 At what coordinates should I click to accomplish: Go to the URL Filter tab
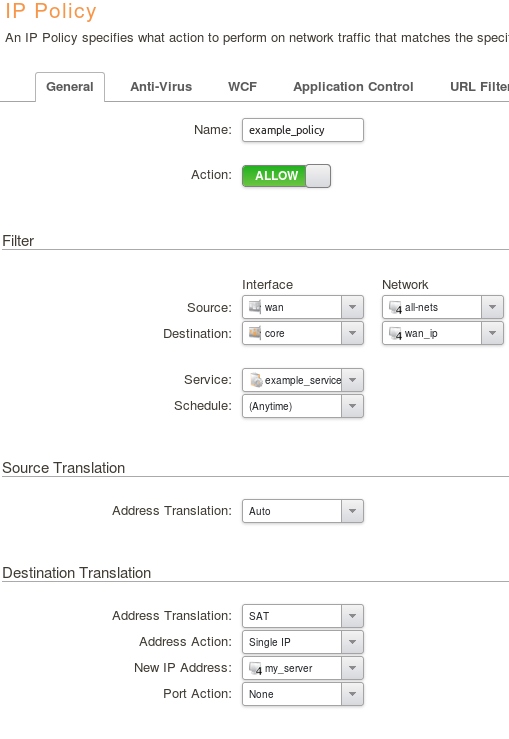[x=479, y=87]
